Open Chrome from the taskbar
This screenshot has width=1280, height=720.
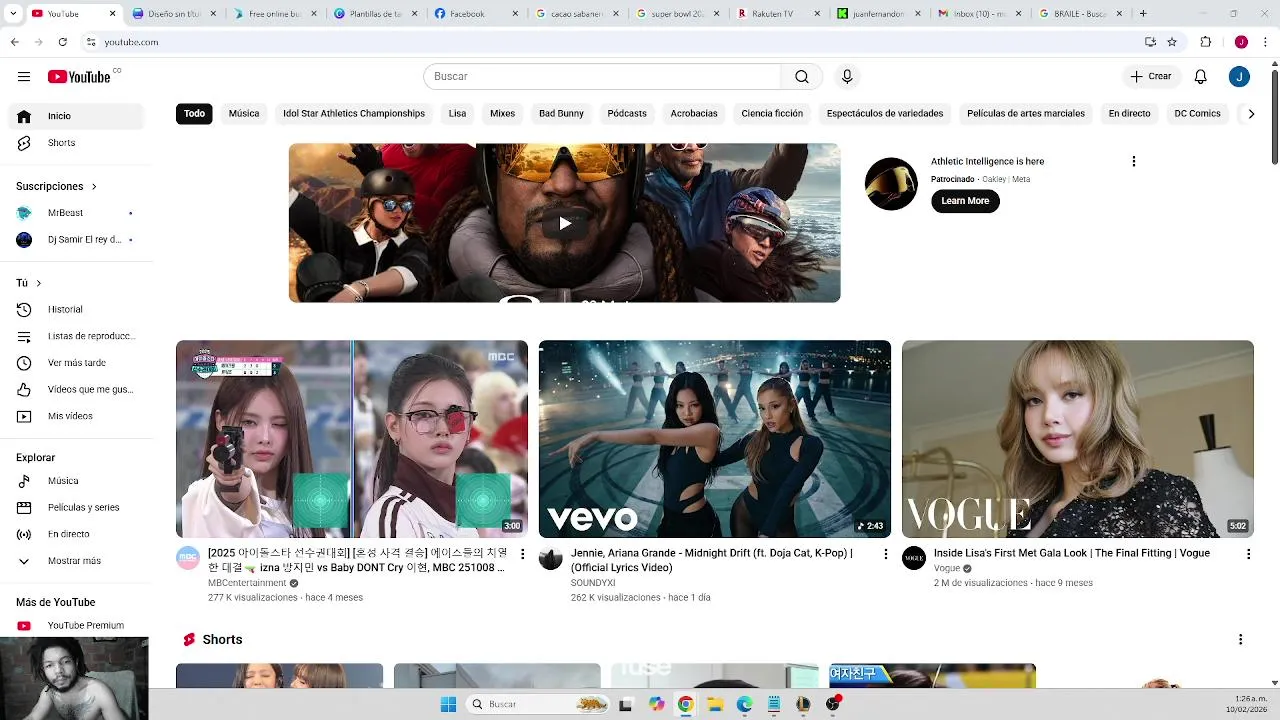685,704
